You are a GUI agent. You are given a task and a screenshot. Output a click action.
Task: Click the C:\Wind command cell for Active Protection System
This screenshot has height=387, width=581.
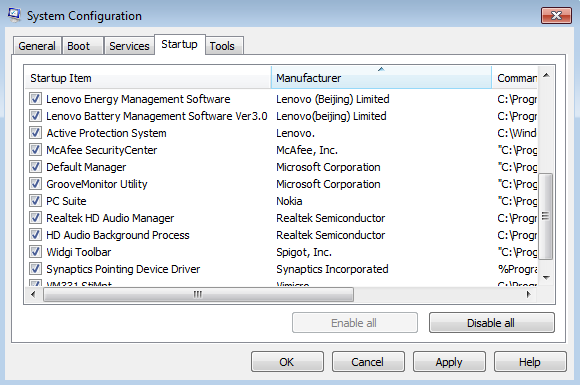pyautogui.click(x=517, y=133)
